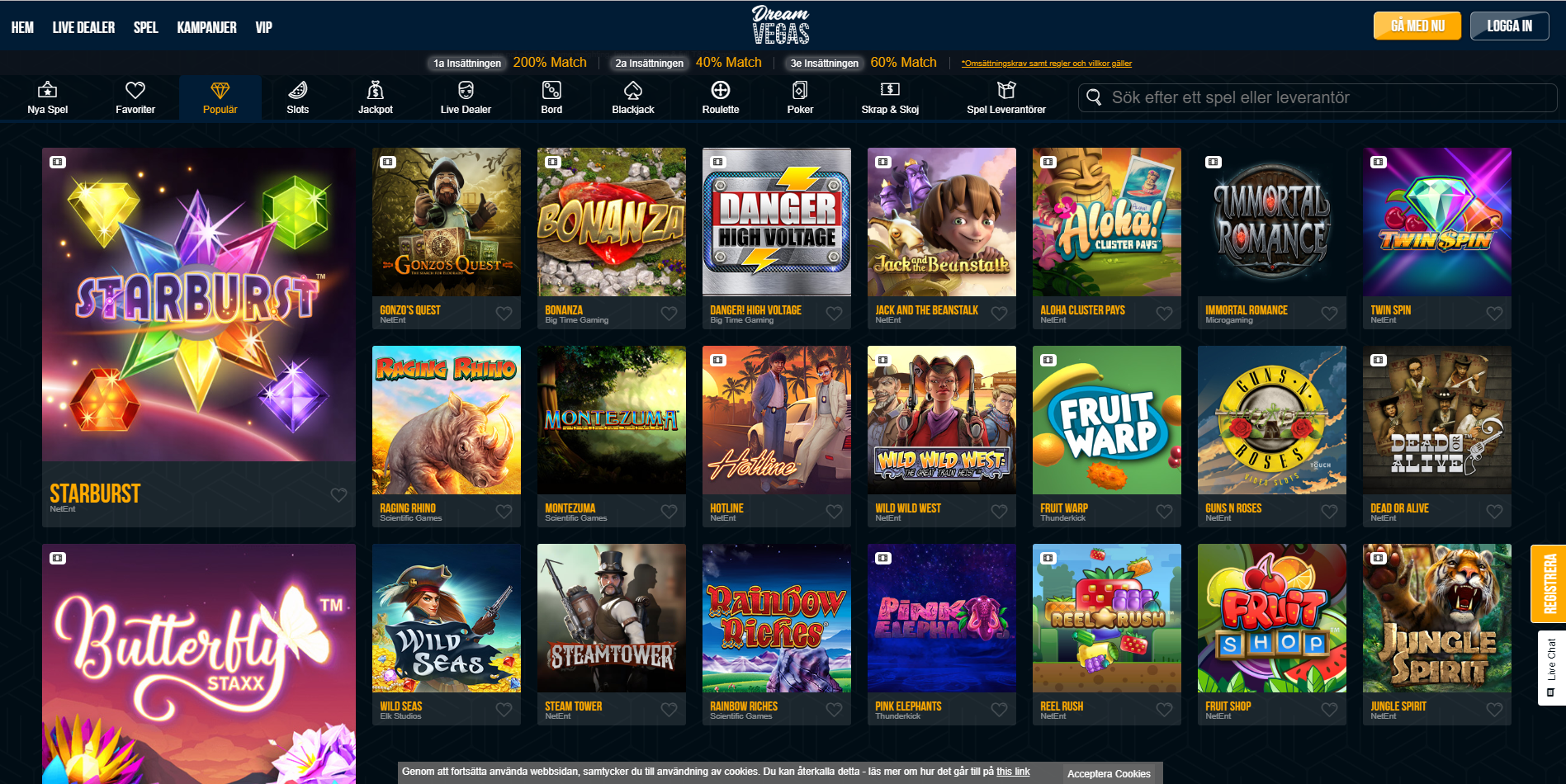Image resolution: width=1566 pixels, height=784 pixels.
Task: Open the Omsättningskrav terms link
Action: (x=1046, y=64)
